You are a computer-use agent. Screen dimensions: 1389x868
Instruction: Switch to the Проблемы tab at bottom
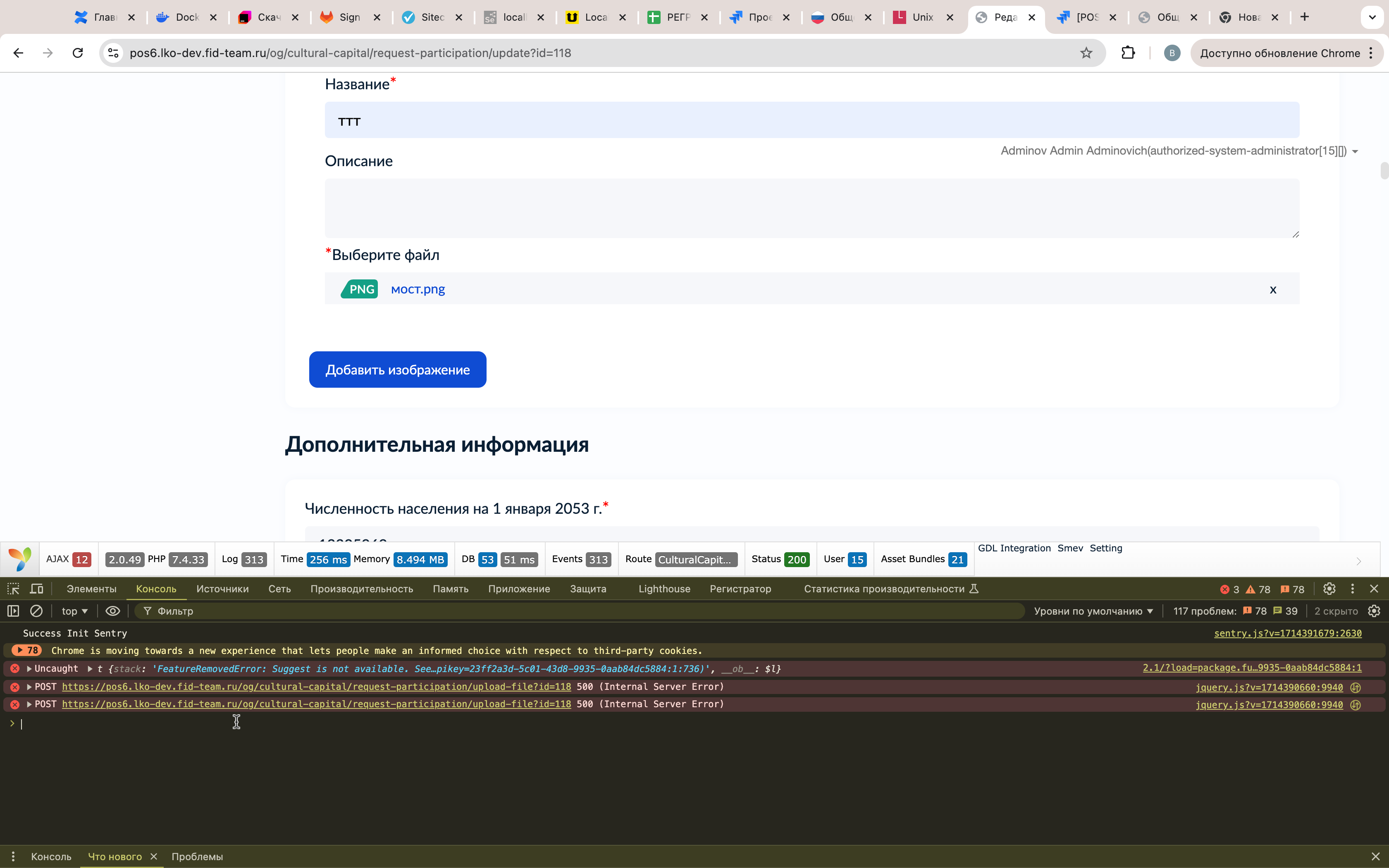click(198, 856)
